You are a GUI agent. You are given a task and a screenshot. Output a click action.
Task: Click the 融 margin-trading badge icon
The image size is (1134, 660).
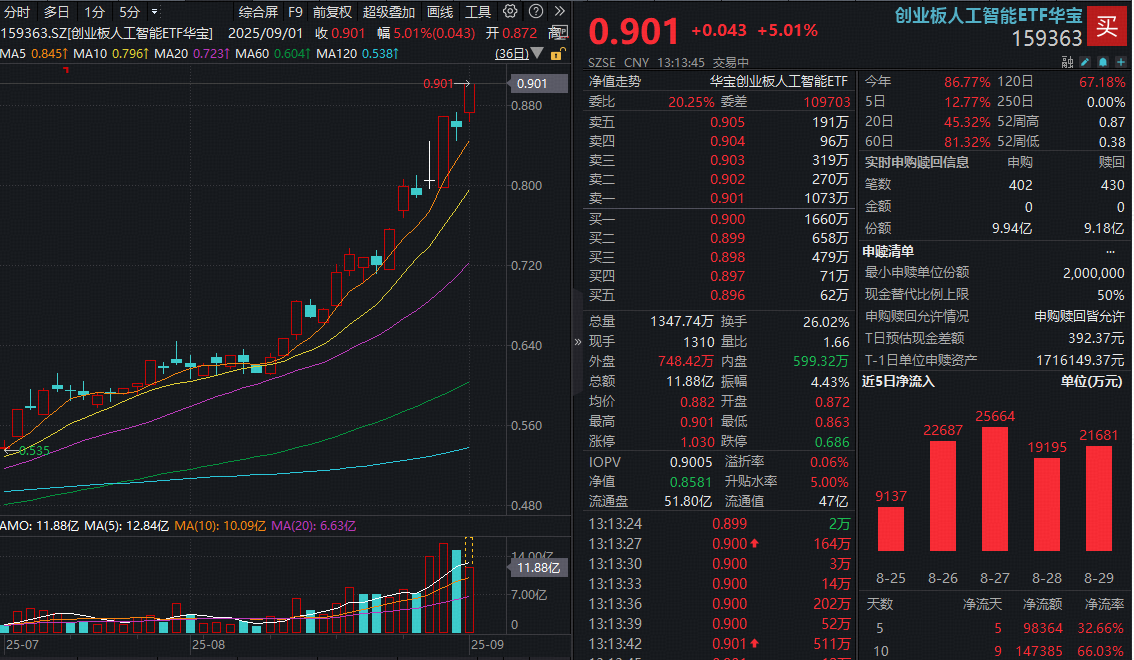tap(1068, 61)
